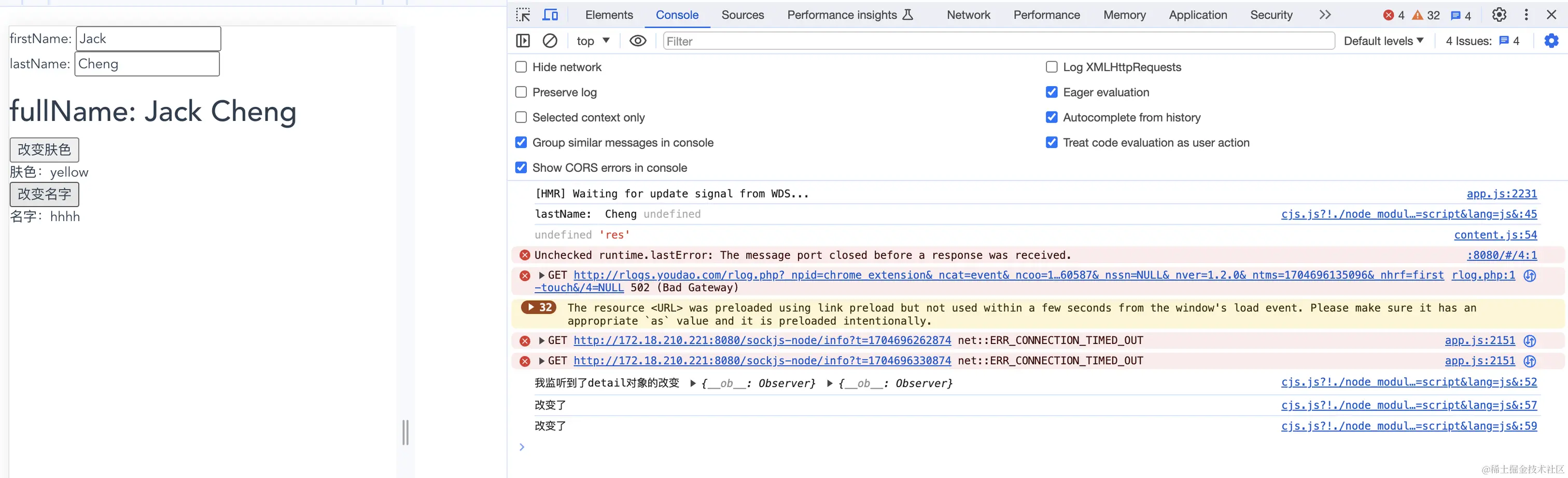Open the top execution context dropdown
The image size is (1568, 478).
[593, 41]
